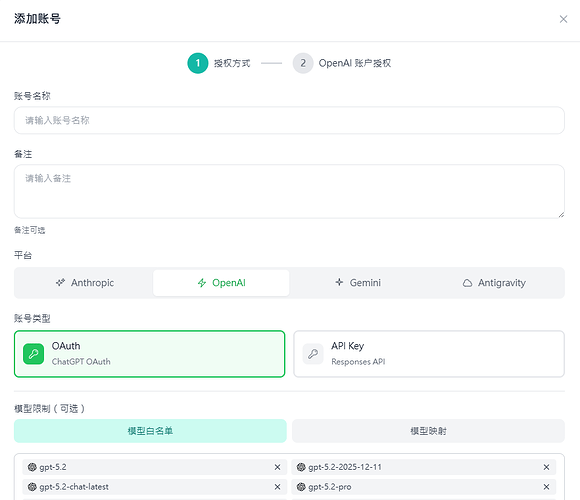Click the OpenAI logo beside gpt-5.2
580x500 pixels.
(x=32, y=467)
